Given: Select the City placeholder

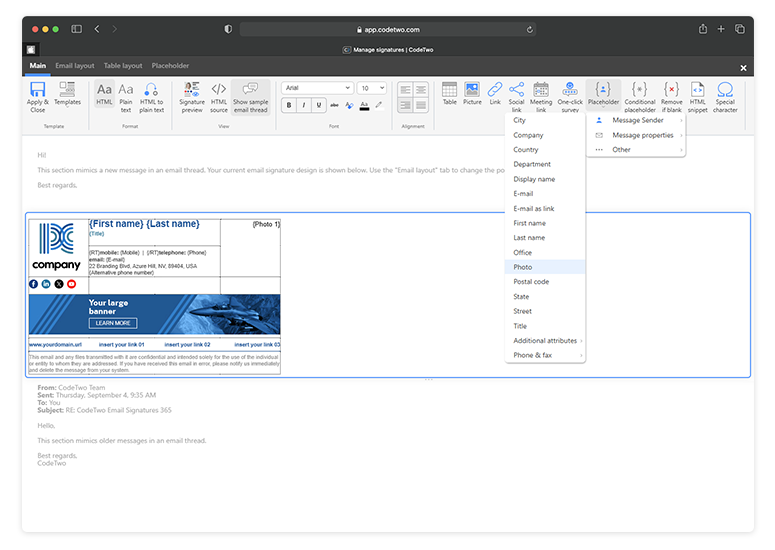Looking at the screenshot, I should point(545,120).
